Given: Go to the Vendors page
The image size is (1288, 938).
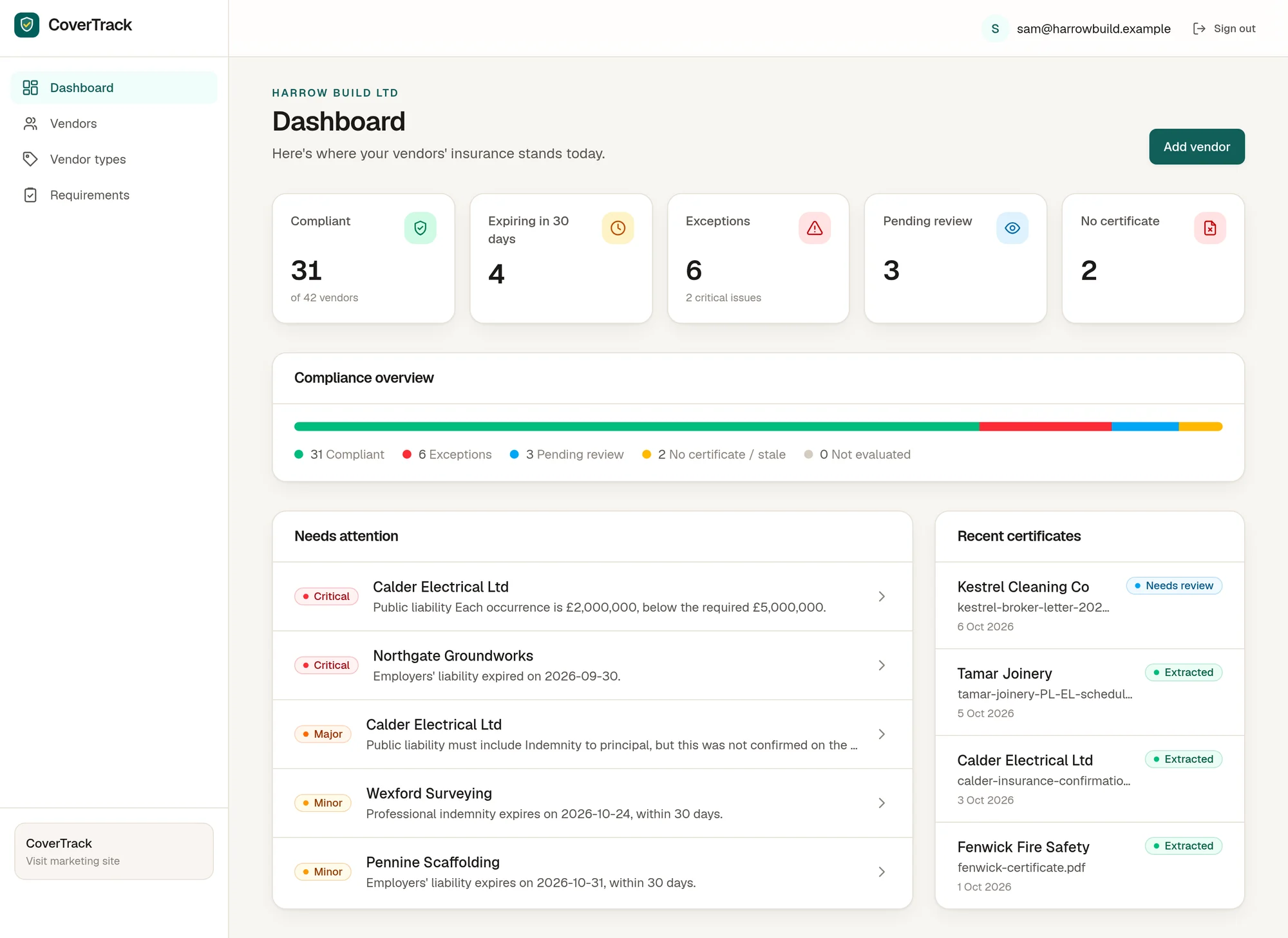Looking at the screenshot, I should coord(114,124).
